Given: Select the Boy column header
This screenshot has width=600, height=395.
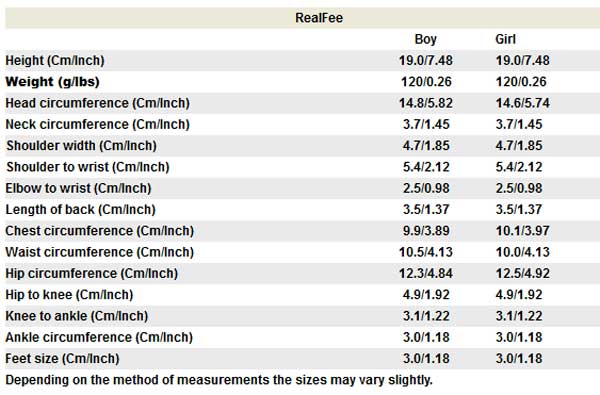Looking at the screenshot, I should point(426,39).
